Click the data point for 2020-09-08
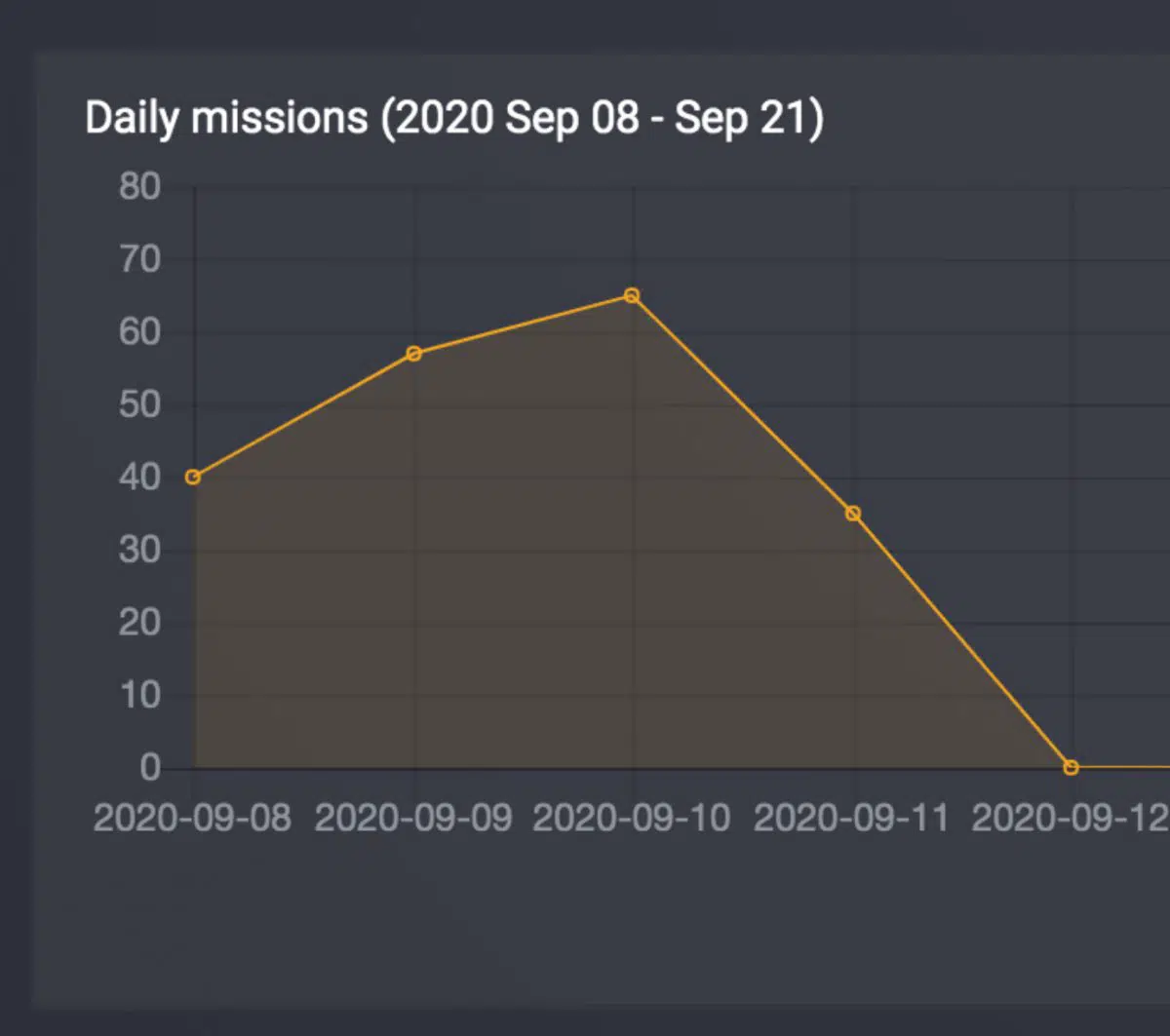Viewport: 1170px width, 1036px height. (x=193, y=477)
